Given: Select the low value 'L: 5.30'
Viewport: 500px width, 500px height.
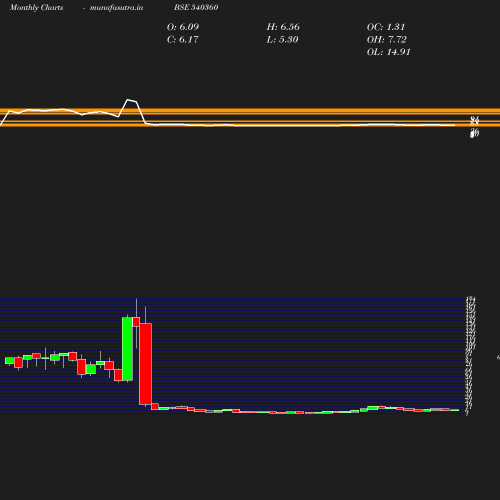Looking at the screenshot, I should click(282, 40).
